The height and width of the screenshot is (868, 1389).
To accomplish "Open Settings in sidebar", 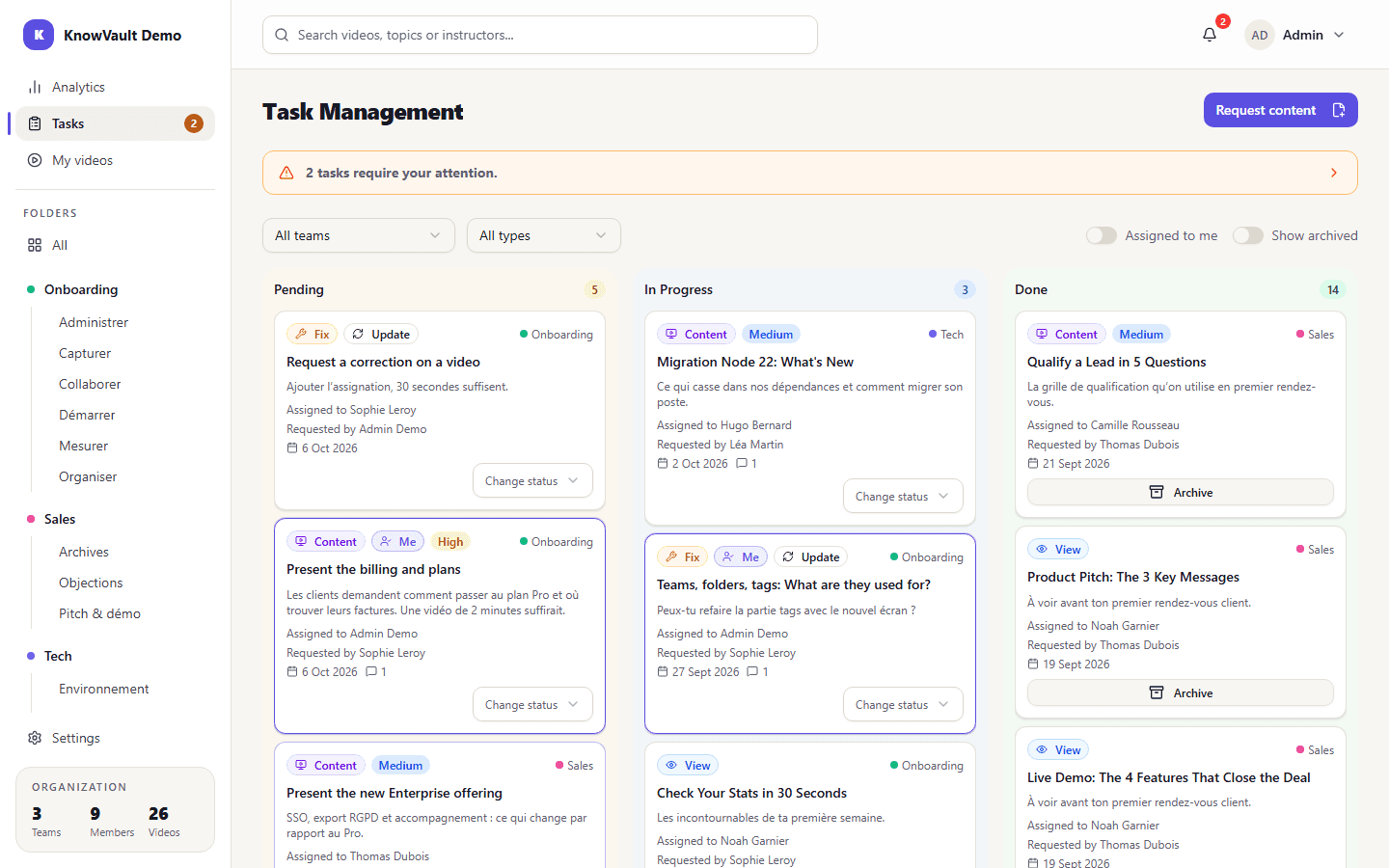I will pos(115,738).
